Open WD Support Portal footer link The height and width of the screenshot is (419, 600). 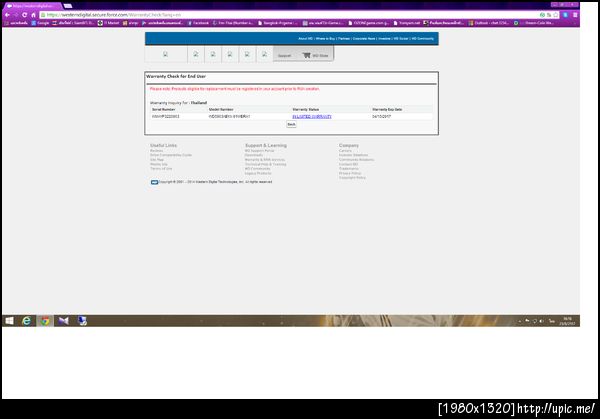coord(259,151)
